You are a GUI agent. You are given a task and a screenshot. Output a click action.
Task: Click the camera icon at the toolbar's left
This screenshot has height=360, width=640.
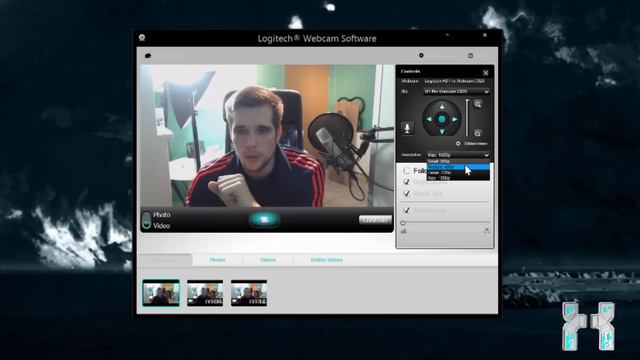pyautogui.click(x=148, y=56)
